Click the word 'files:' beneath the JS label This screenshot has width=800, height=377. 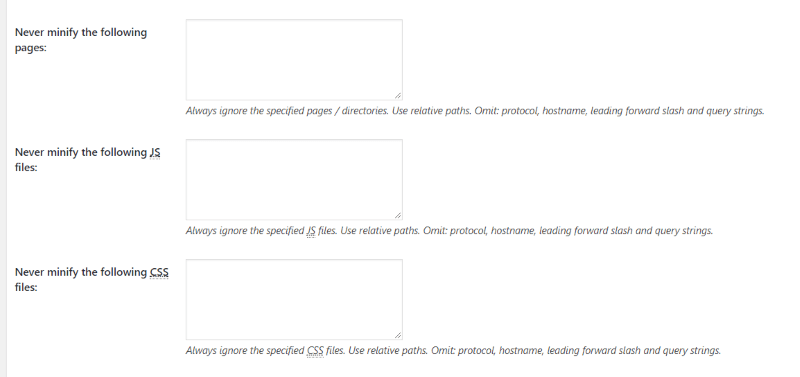point(26,167)
